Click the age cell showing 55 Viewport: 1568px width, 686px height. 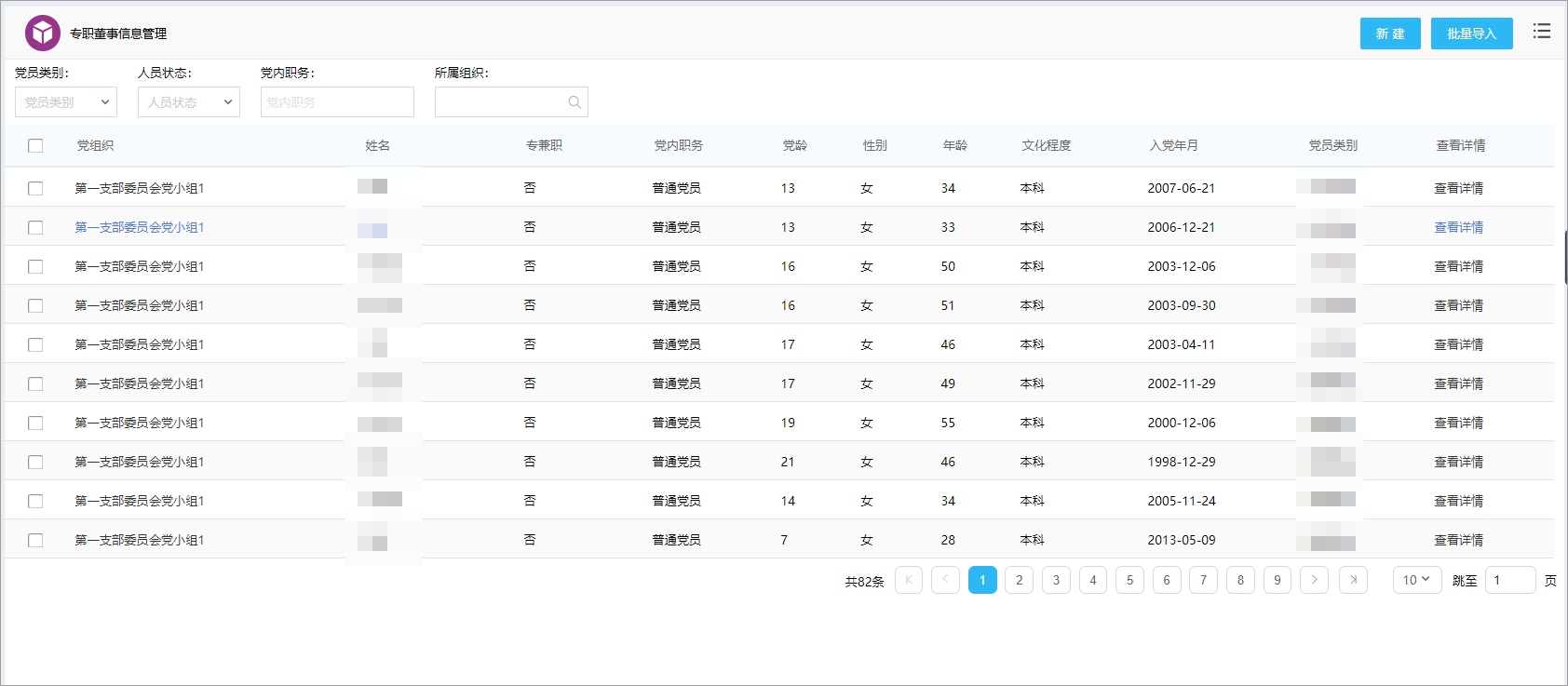click(948, 423)
